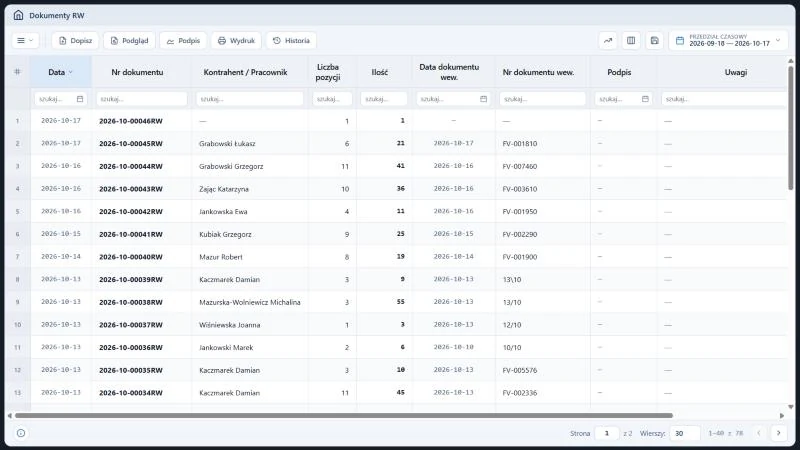The height and width of the screenshot is (450, 800).
Task: Click the horizontal scrollbar thumb
Action: pos(344,415)
